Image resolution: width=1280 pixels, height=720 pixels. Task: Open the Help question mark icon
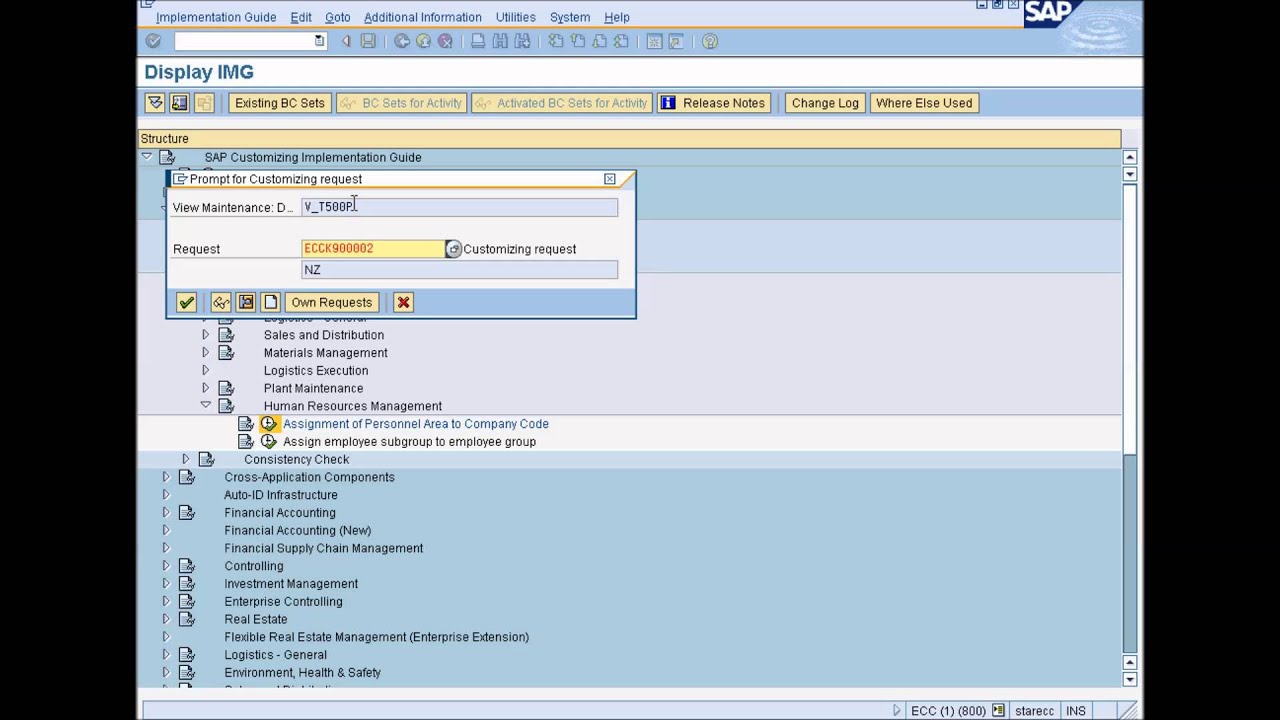[x=710, y=41]
